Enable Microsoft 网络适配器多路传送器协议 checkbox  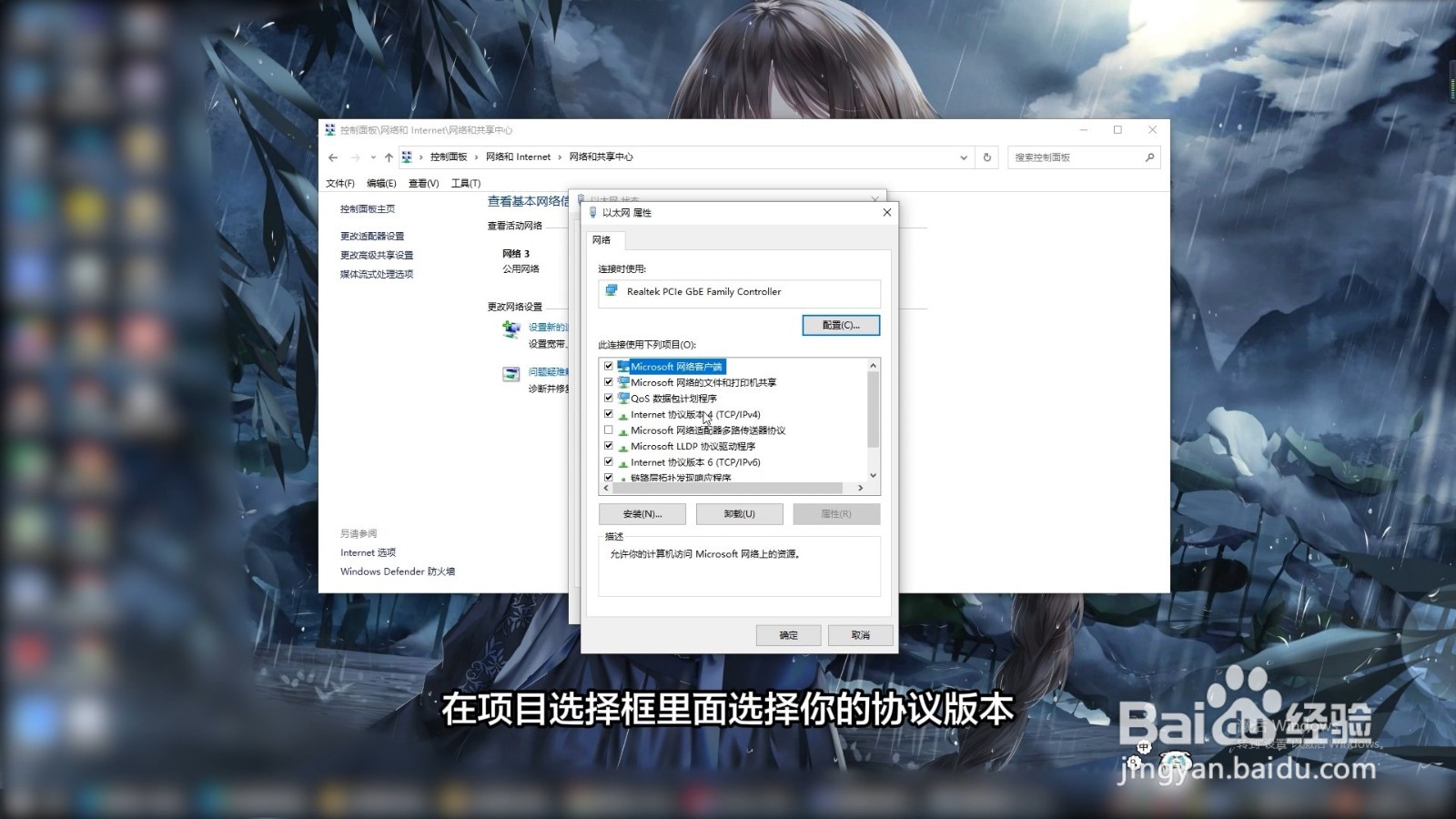pos(609,430)
